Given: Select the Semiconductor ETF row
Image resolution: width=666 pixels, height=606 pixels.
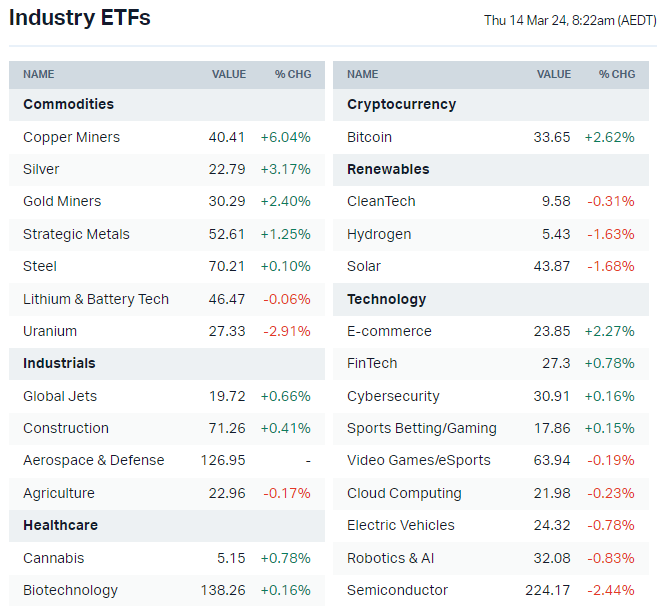Looking at the screenshot, I should (397, 590).
